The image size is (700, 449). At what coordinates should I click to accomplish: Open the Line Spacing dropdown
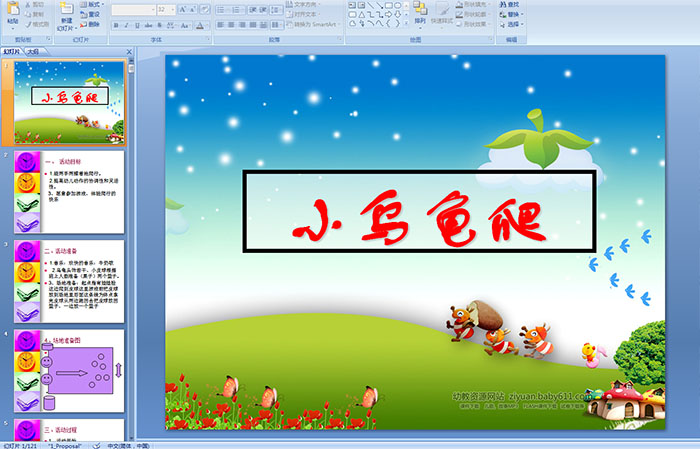coord(276,10)
